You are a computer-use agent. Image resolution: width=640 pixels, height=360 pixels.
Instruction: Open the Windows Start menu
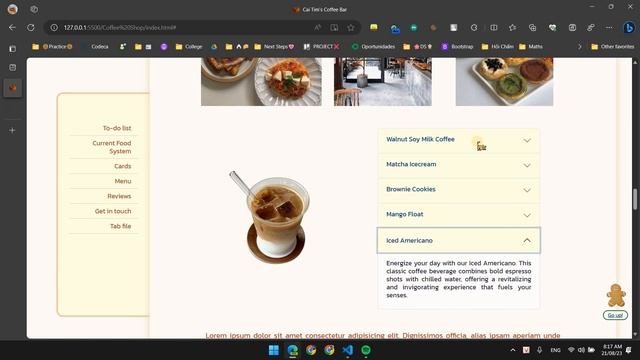tap(274, 350)
